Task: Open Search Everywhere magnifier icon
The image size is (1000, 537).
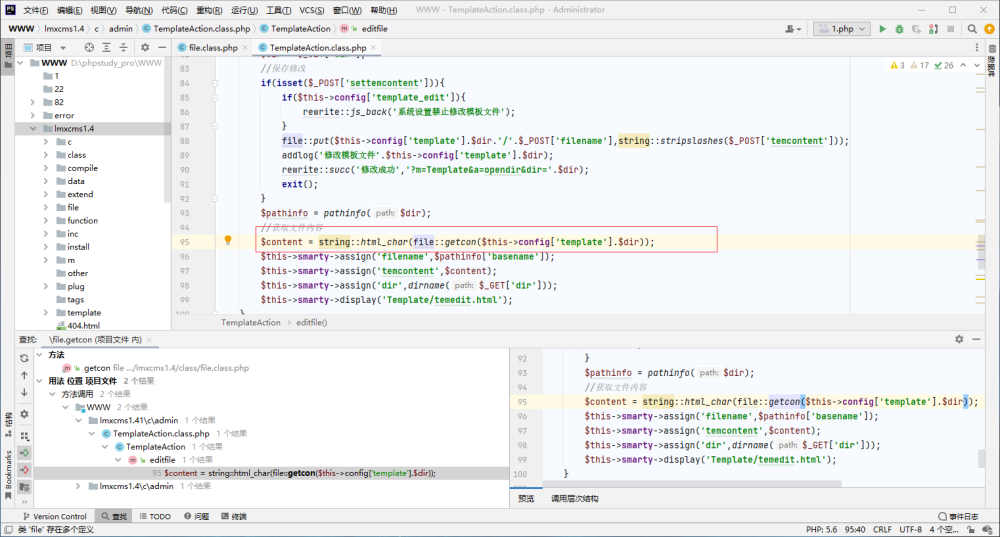Action: point(972,29)
